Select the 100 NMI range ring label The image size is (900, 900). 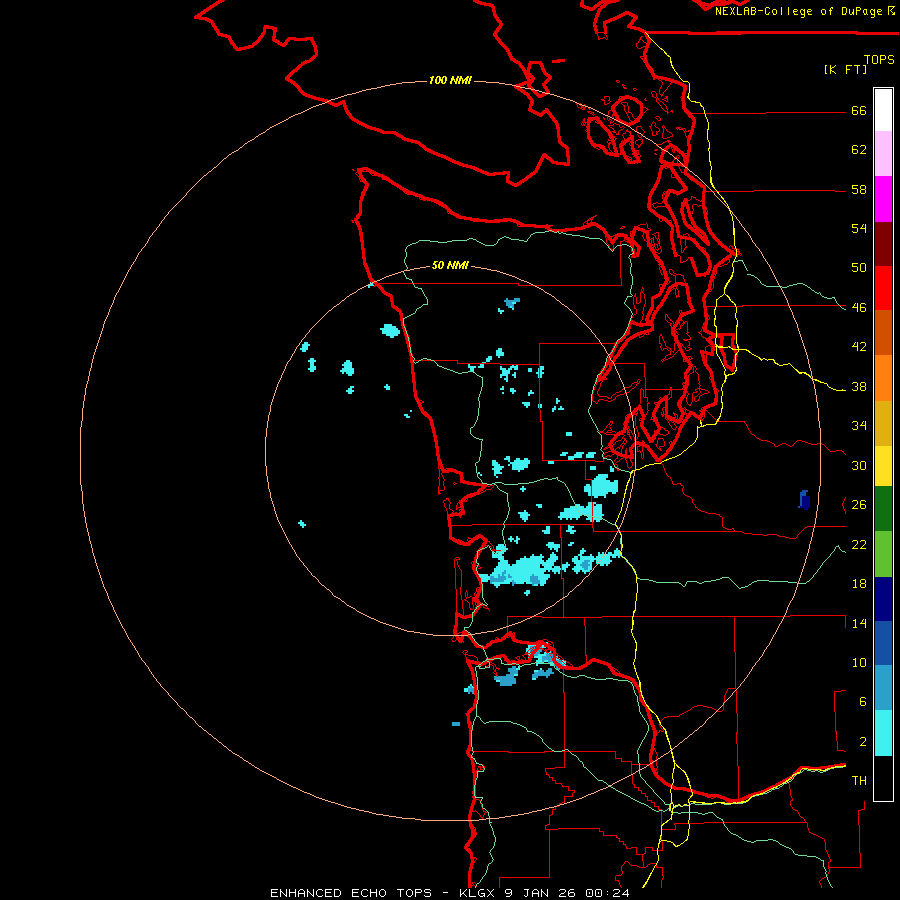[450, 80]
